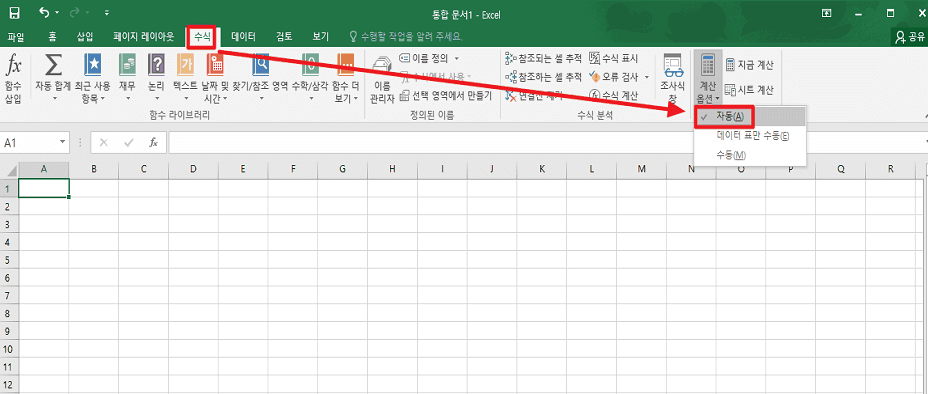The width and height of the screenshot is (928, 394).
Task: Select column header R
Action: (891, 169)
